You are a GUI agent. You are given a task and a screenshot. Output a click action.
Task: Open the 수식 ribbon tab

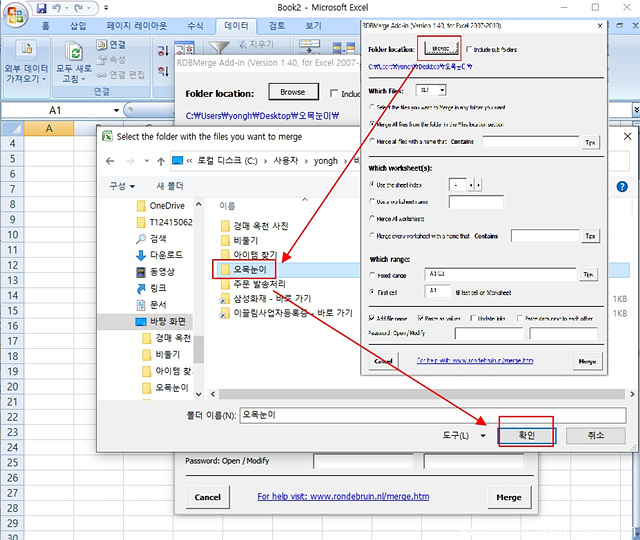click(195, 26)
